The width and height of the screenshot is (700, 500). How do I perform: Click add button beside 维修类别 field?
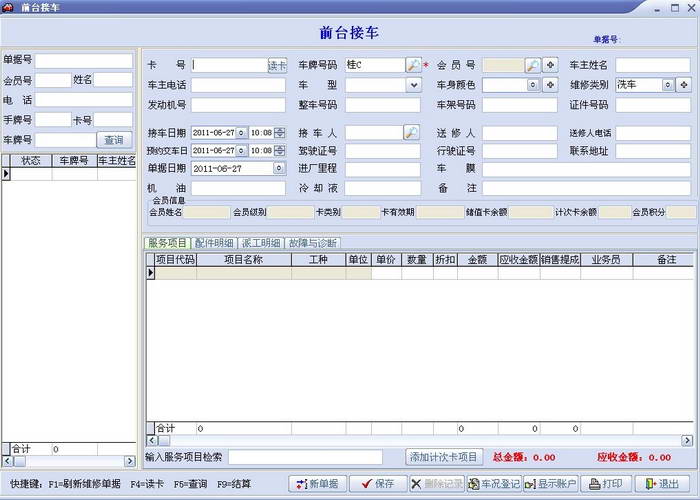click(x=683, y=85)
